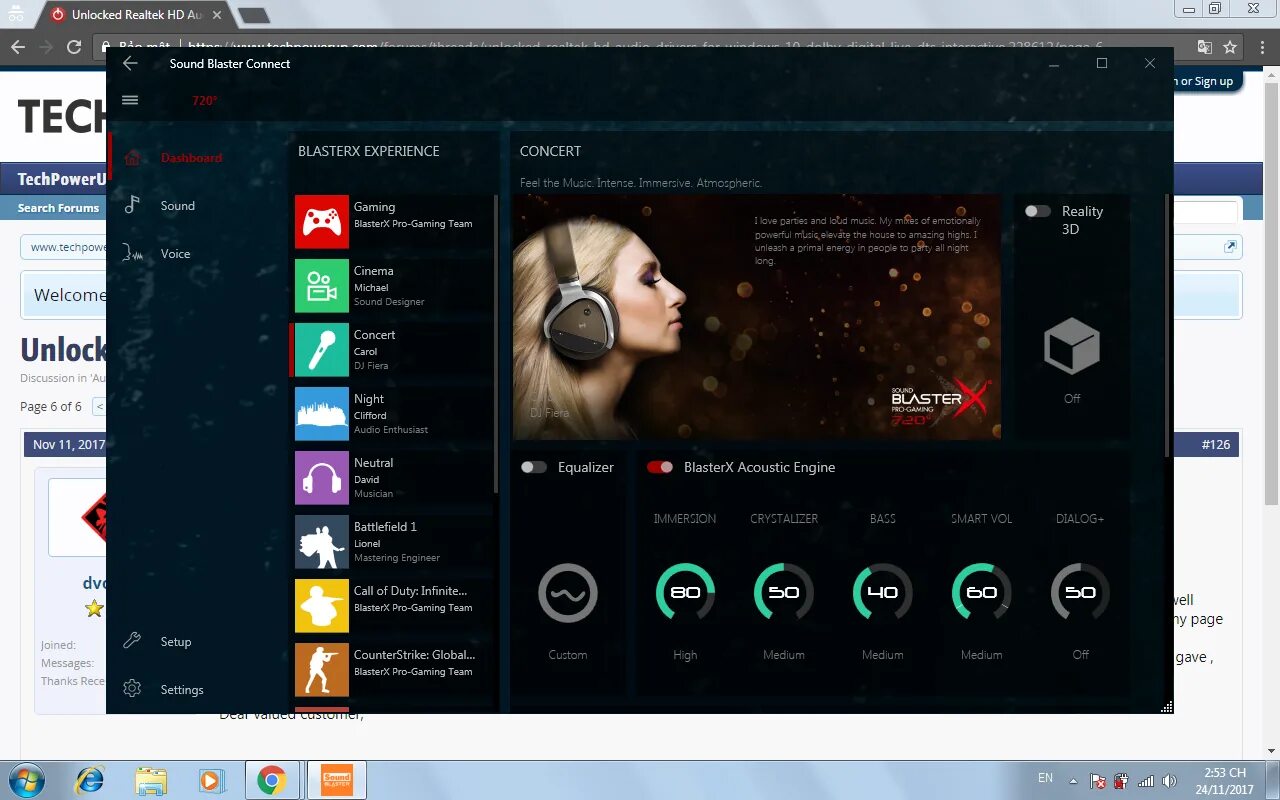This screenshot has height=800, width=1280.
Task: Open the Sound music note icon
Action: pos(132,205)
